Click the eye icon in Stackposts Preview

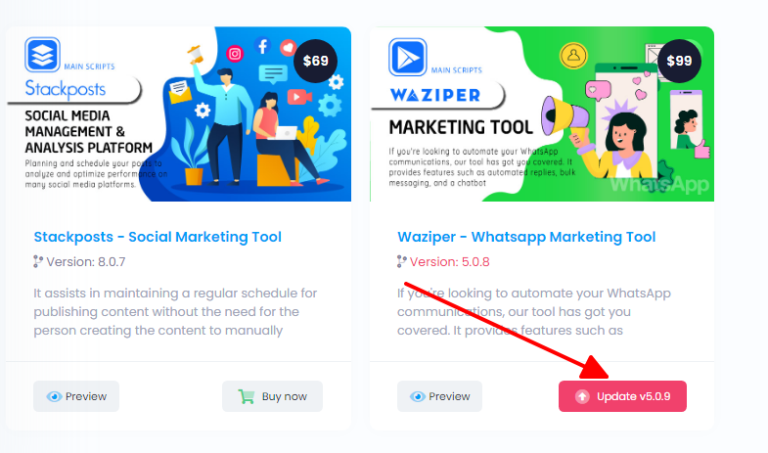[x=54, y=396]
